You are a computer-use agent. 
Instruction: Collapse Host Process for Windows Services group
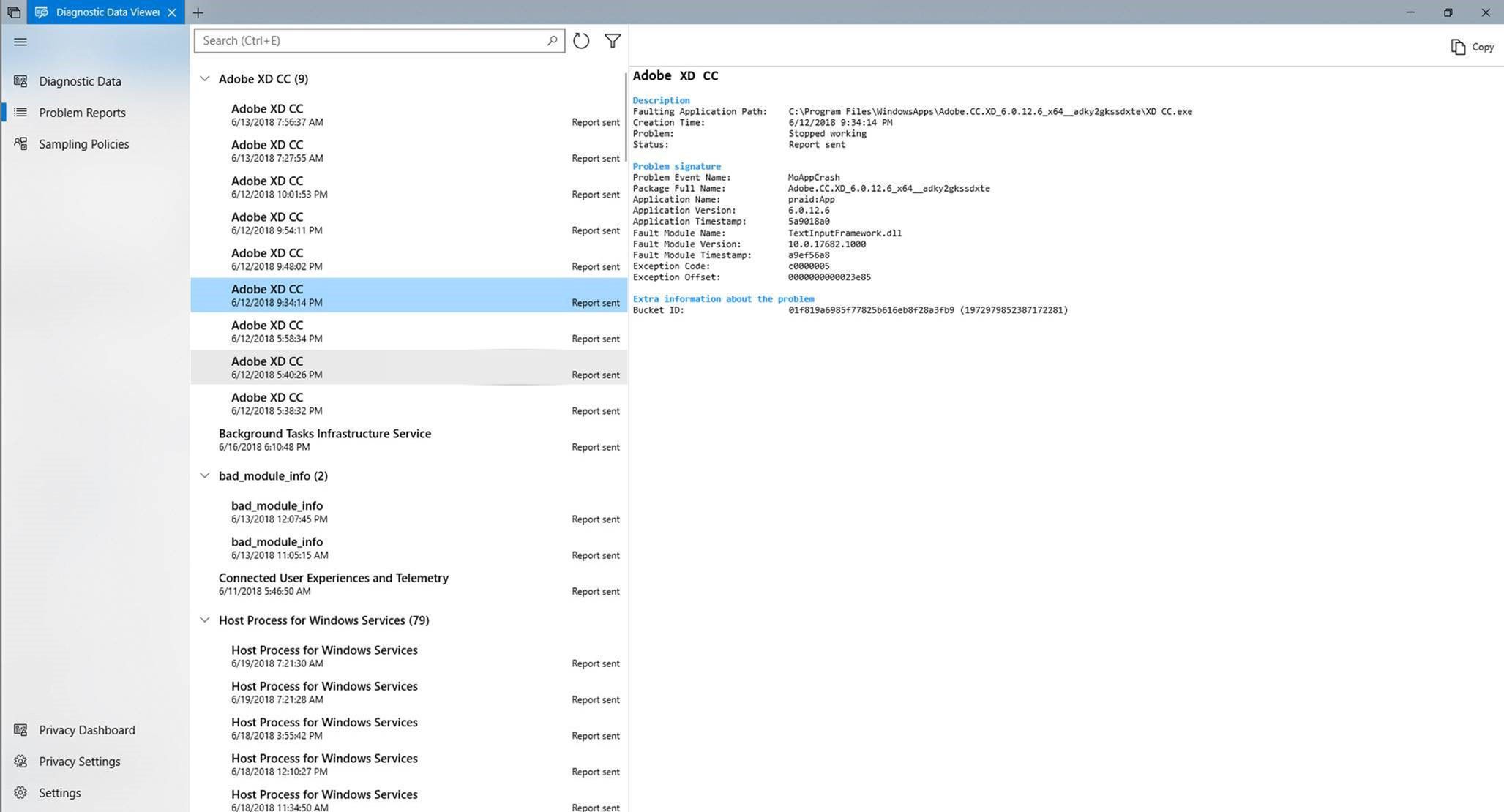pyautogui.click(x=205, y=620)
